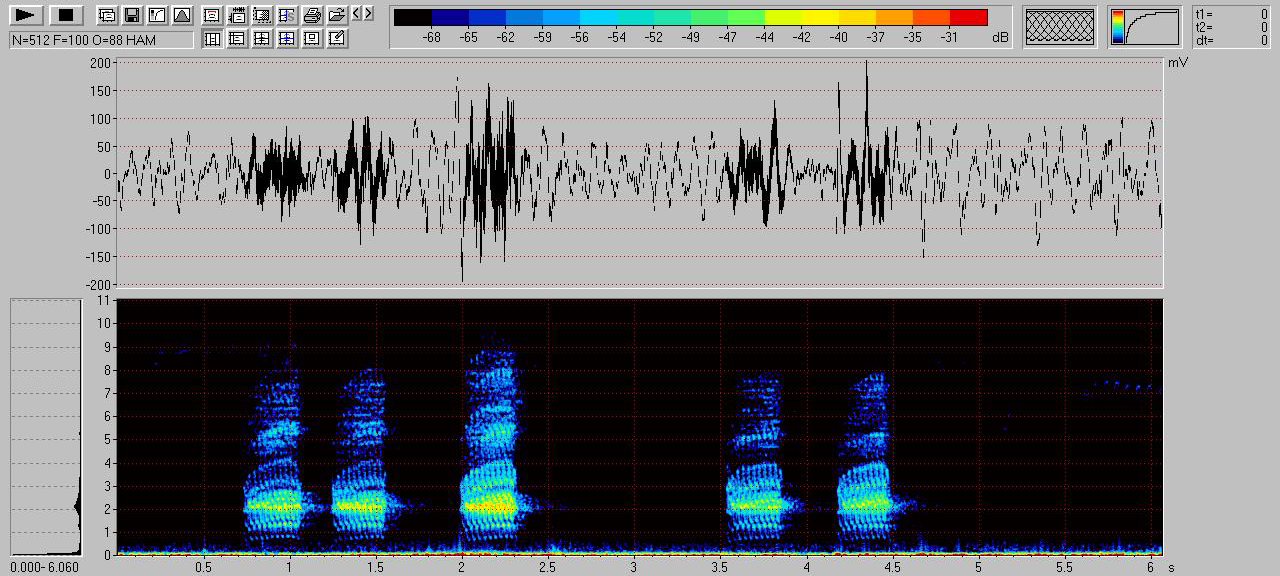The image size is (1280, 576).
Task: Toggle the pencil edit mode button
Action: click(x=337, y=38)
